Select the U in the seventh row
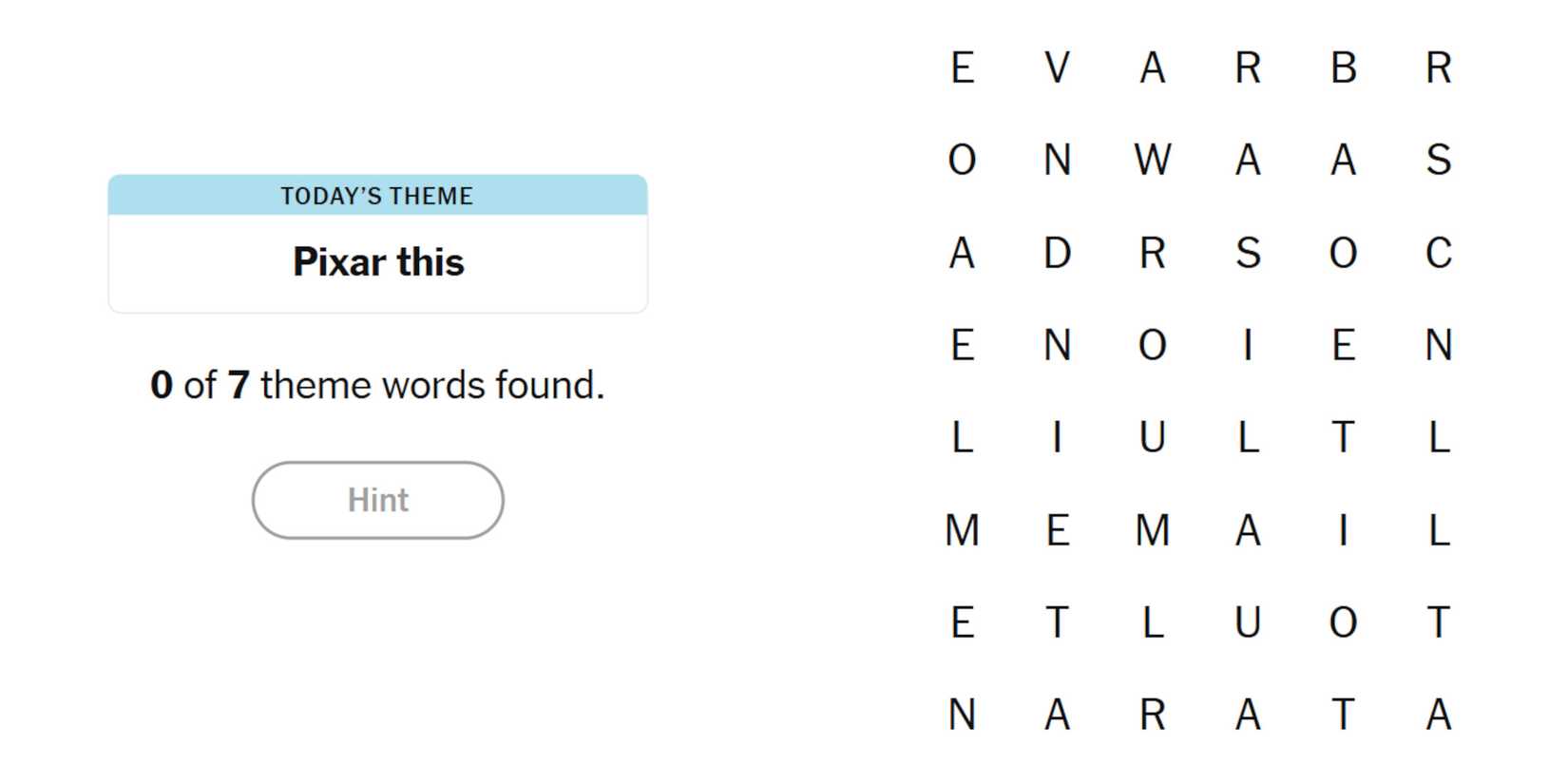 coord(1248,623)
